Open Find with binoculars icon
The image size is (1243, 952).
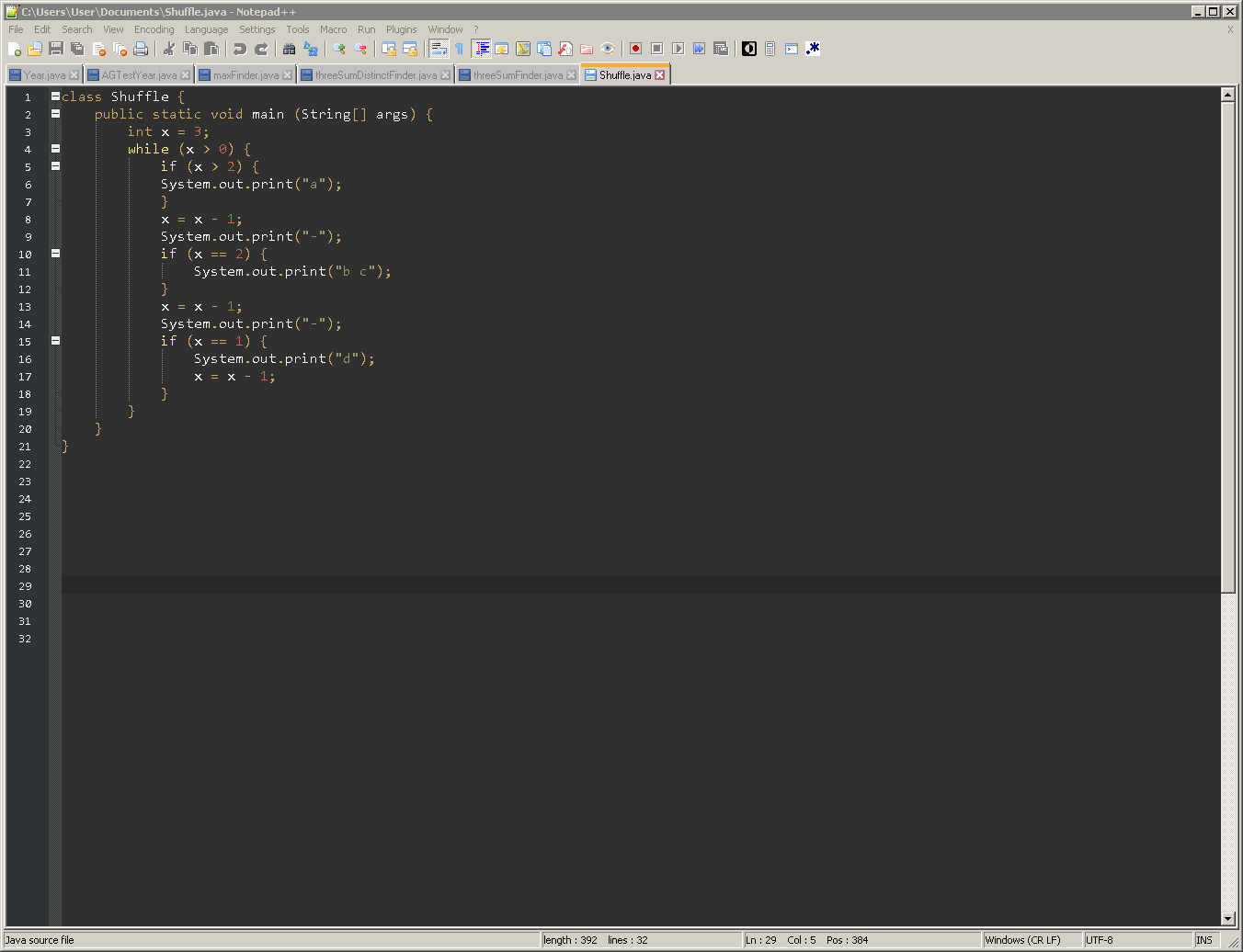(x=290, y=49)
